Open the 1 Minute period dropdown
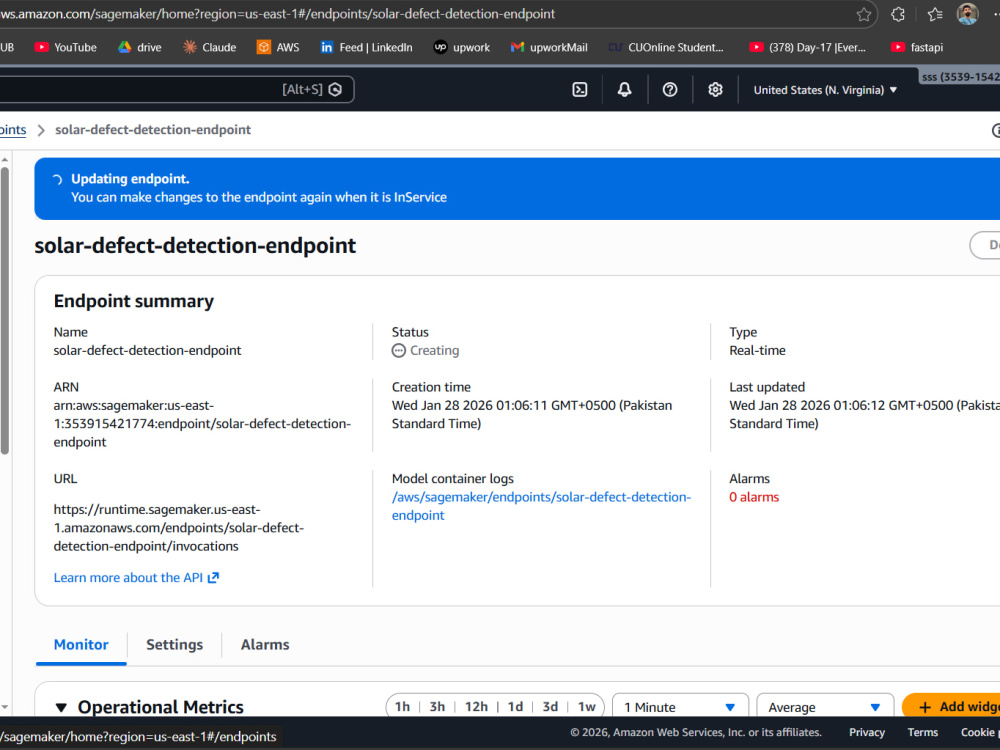The width and height of the screenshot is (1000, 750). pyautogui.click(x=680, y=707)
